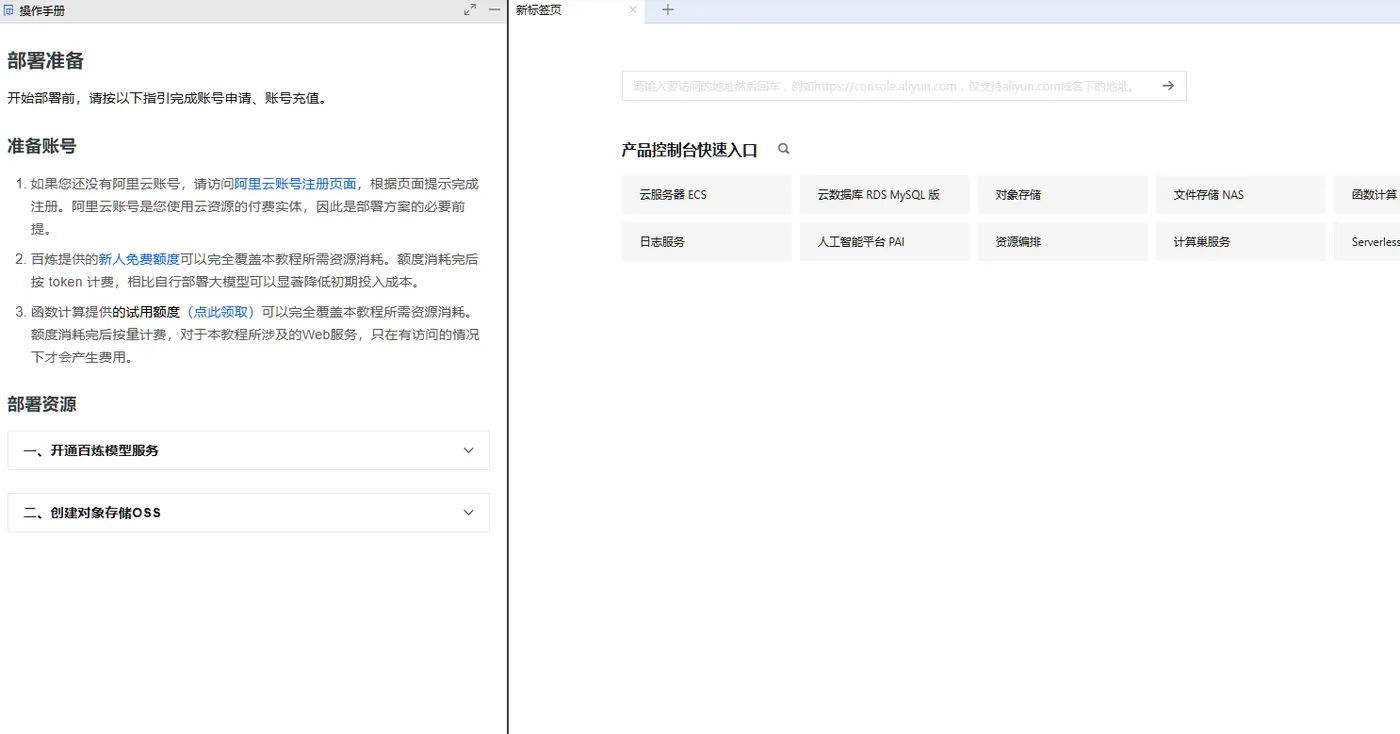The width and height of the screenshot is (1400, 734).
Task: Expand section 一、开通百炼模型服务
Action: (x=248, y=451)
